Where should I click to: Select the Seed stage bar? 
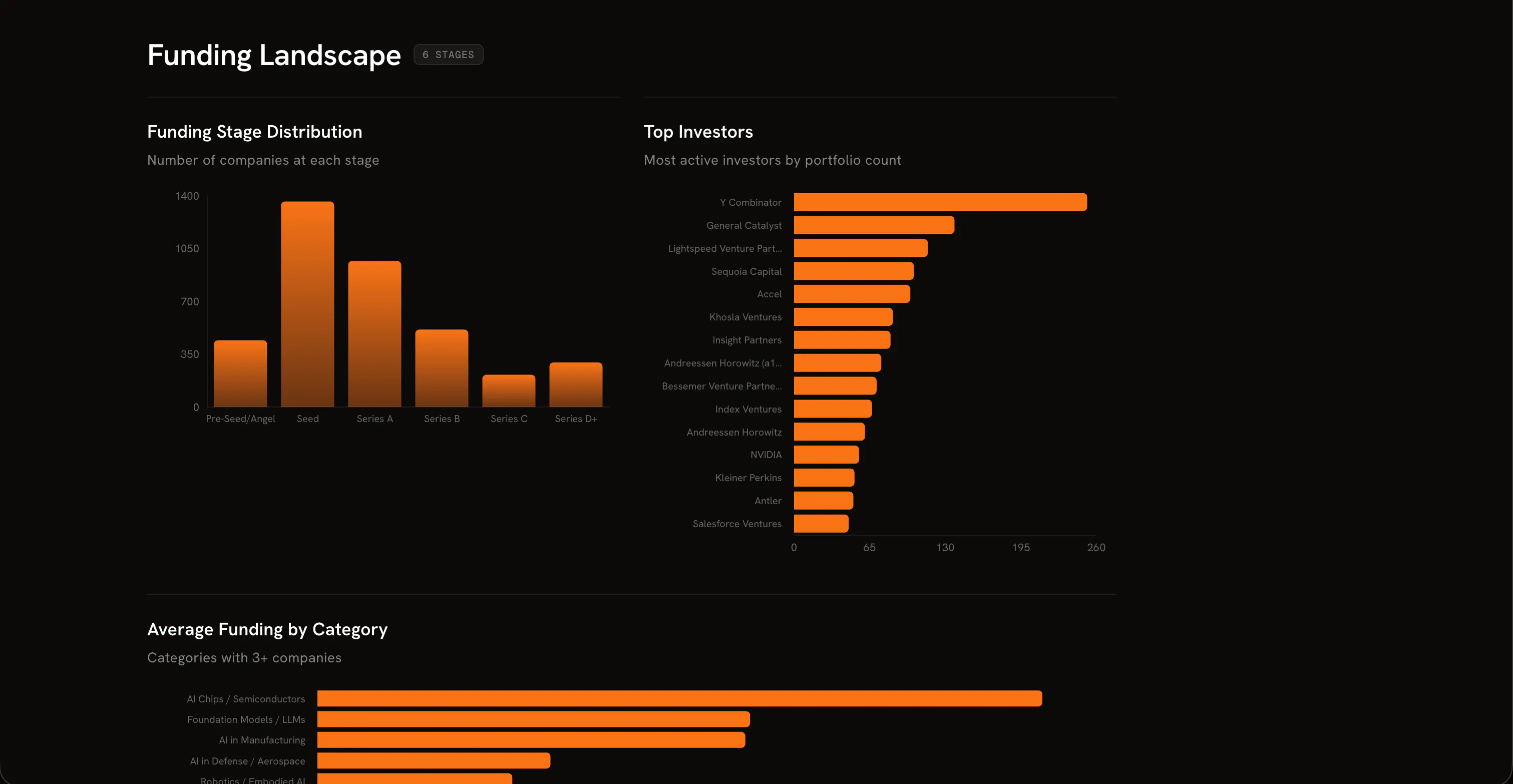pos(307,304)
